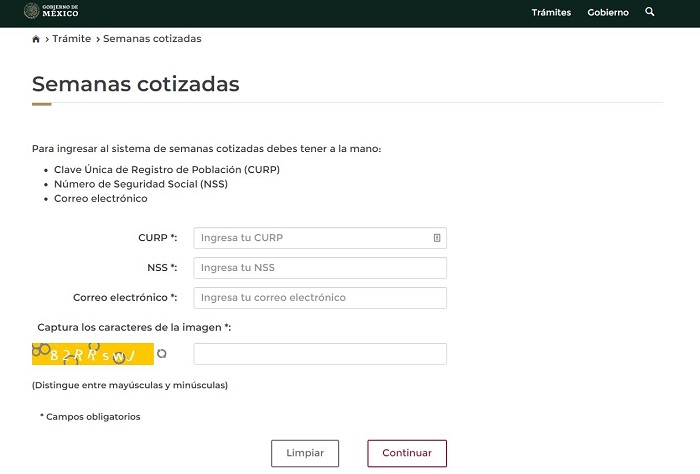Open the search magnifier icon
This screenshot has height=474, width=700.
(x=650, y=12)
